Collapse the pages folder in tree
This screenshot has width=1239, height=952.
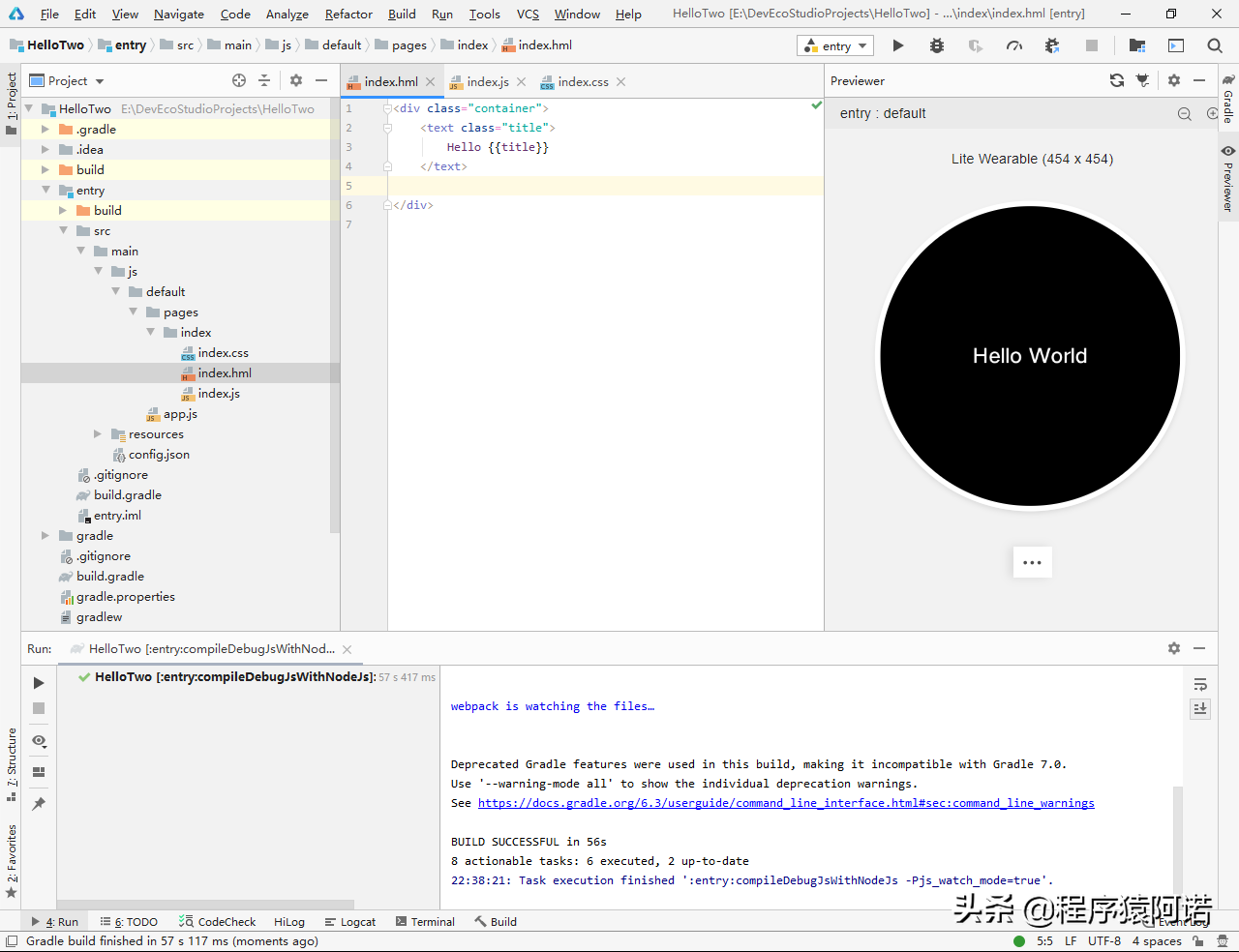(134, 312)
